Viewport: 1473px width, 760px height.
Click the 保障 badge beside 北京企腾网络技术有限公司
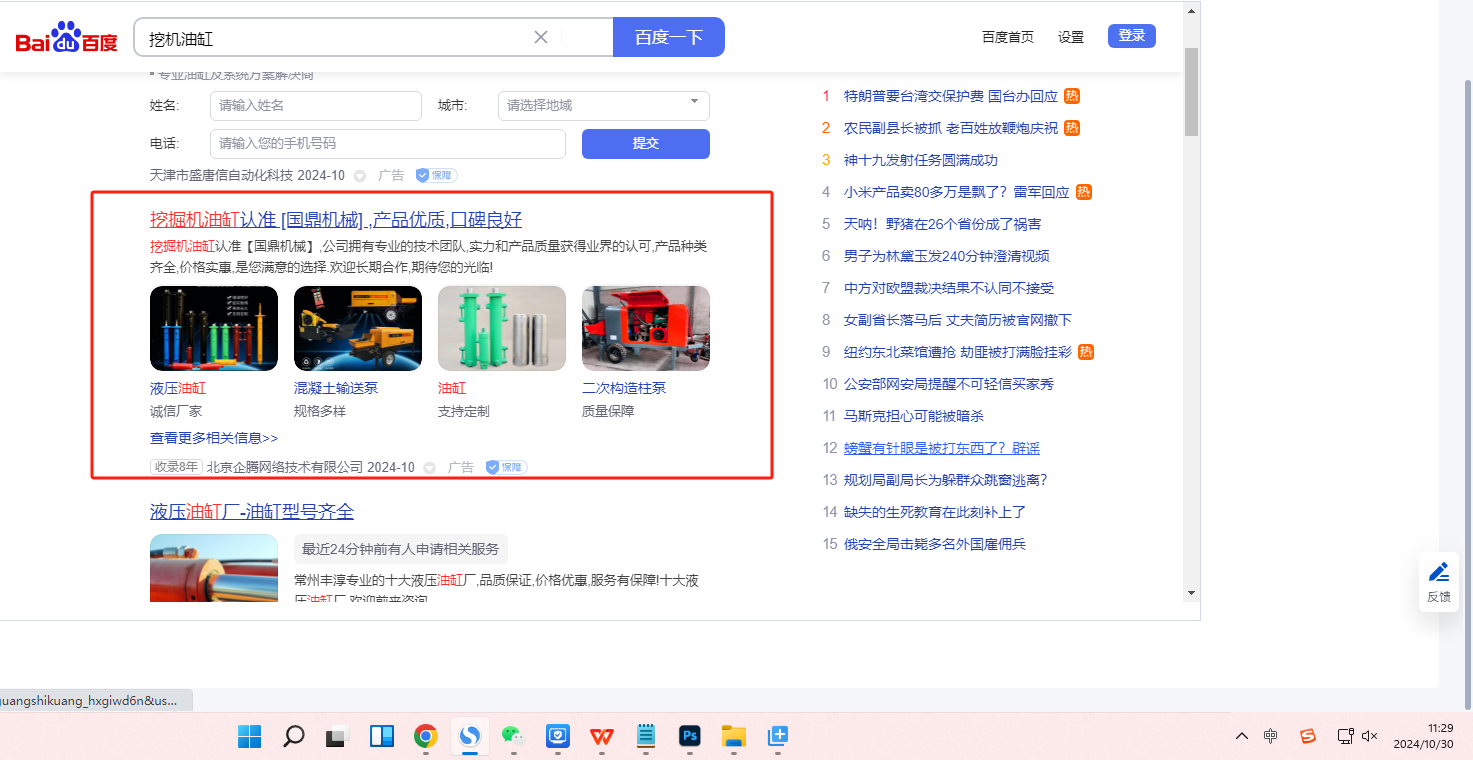(x=506, y=467)
